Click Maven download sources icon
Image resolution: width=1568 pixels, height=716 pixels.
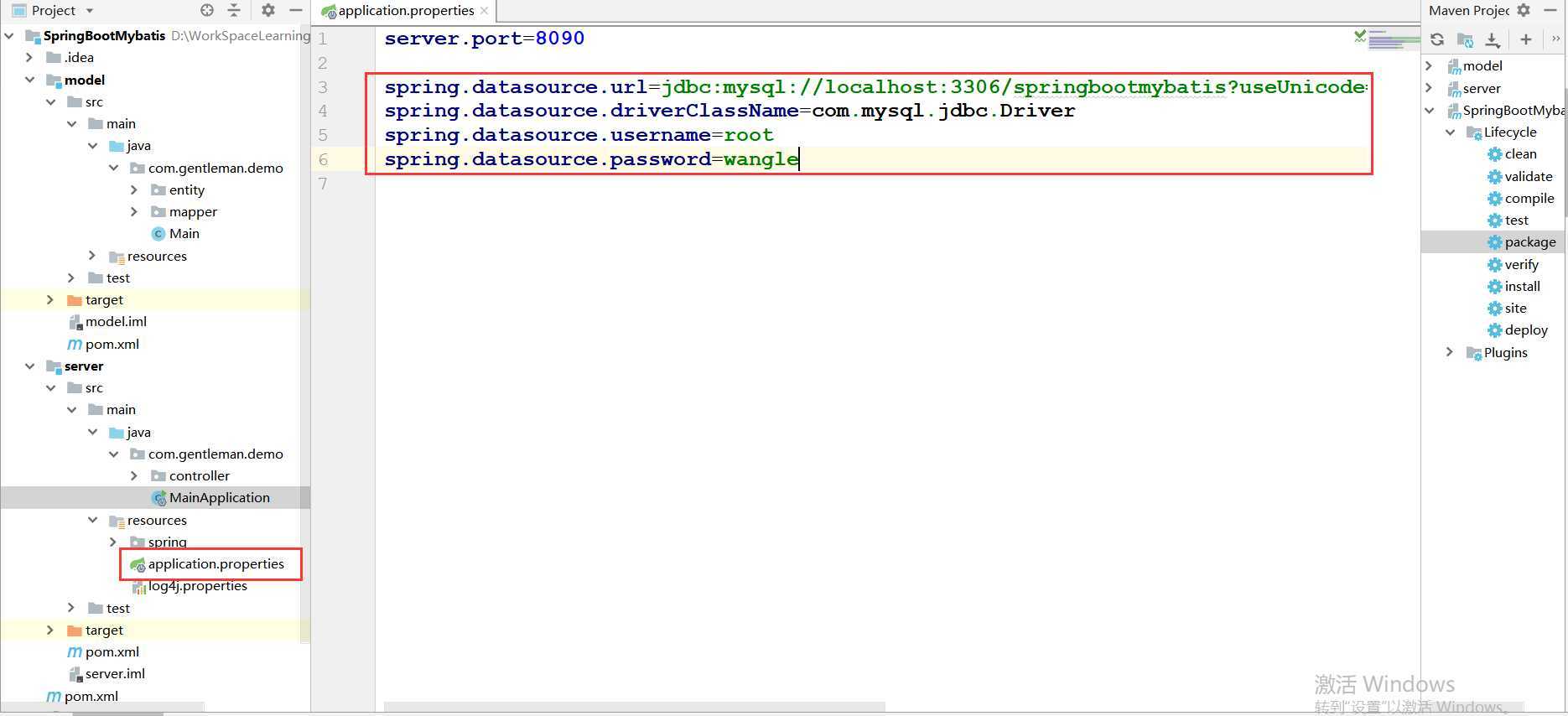pos(1493,39)
